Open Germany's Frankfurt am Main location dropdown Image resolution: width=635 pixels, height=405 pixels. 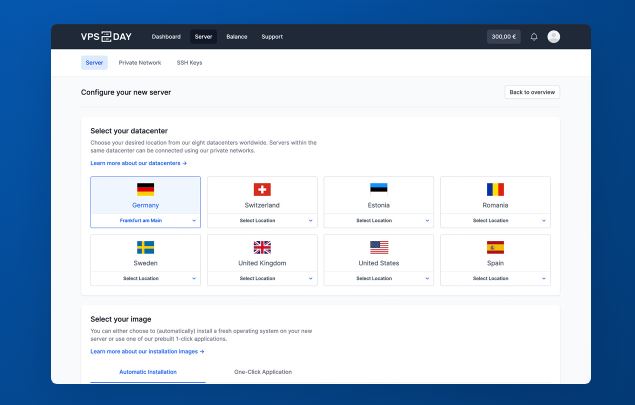click(145, 220)
